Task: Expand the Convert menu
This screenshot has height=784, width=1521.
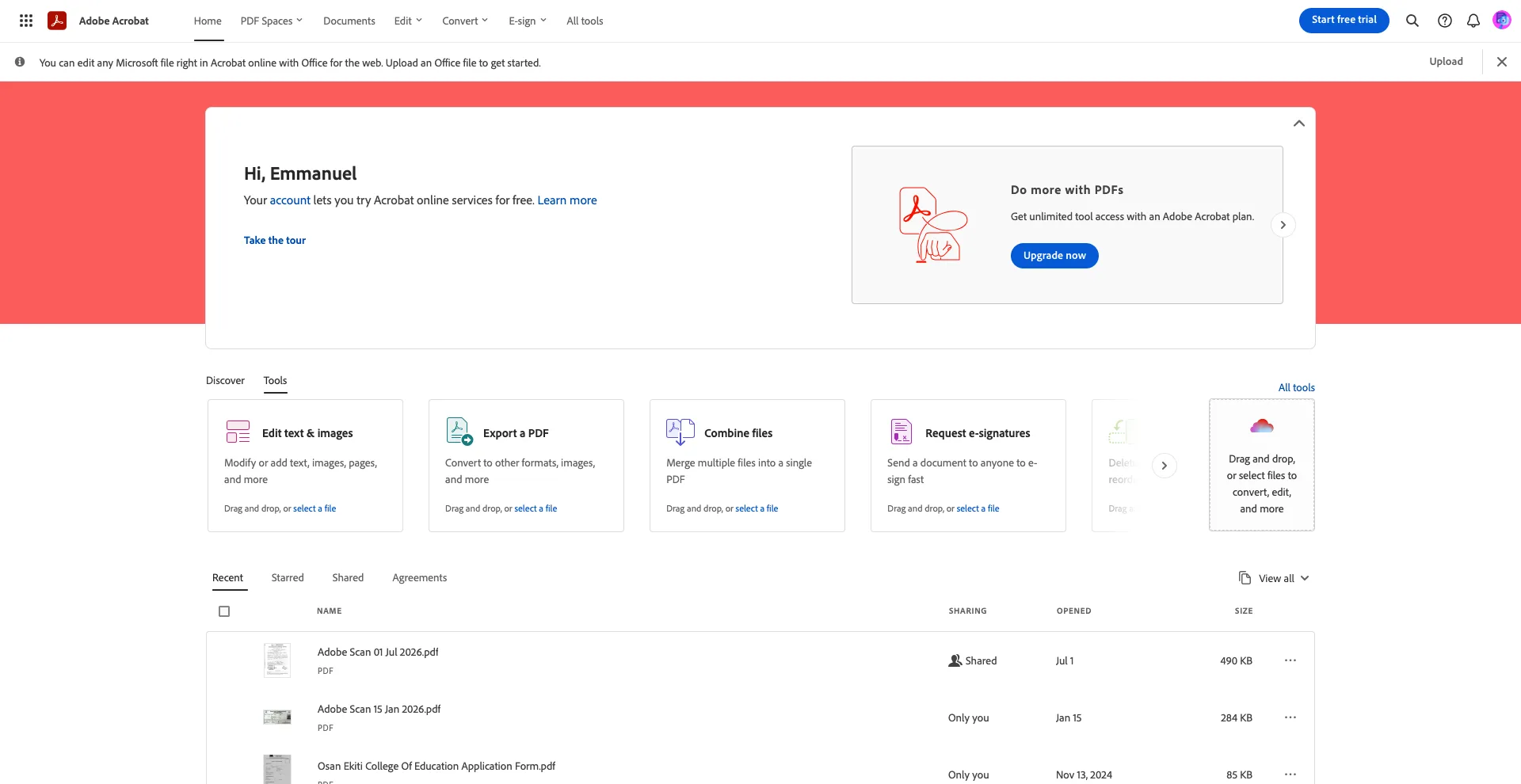Action: tap(465, 21)
